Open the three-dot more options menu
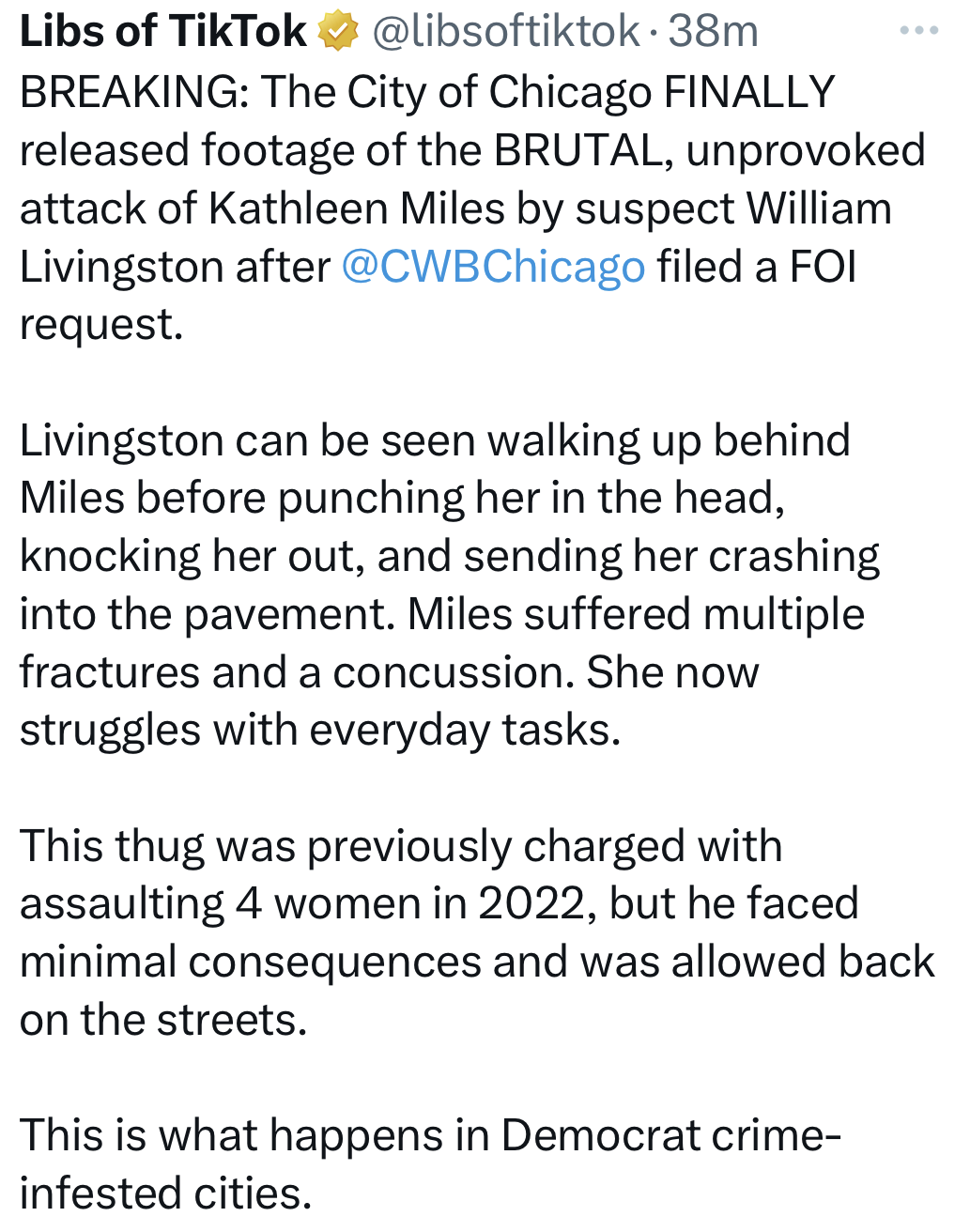 pyautogui.click(x=918, y=31)
